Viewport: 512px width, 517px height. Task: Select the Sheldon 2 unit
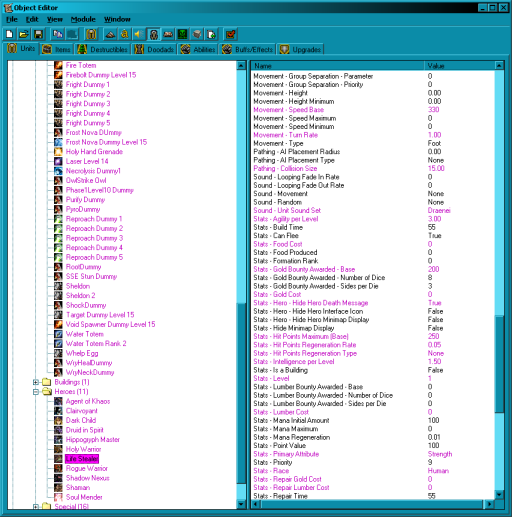pos(81,296)
